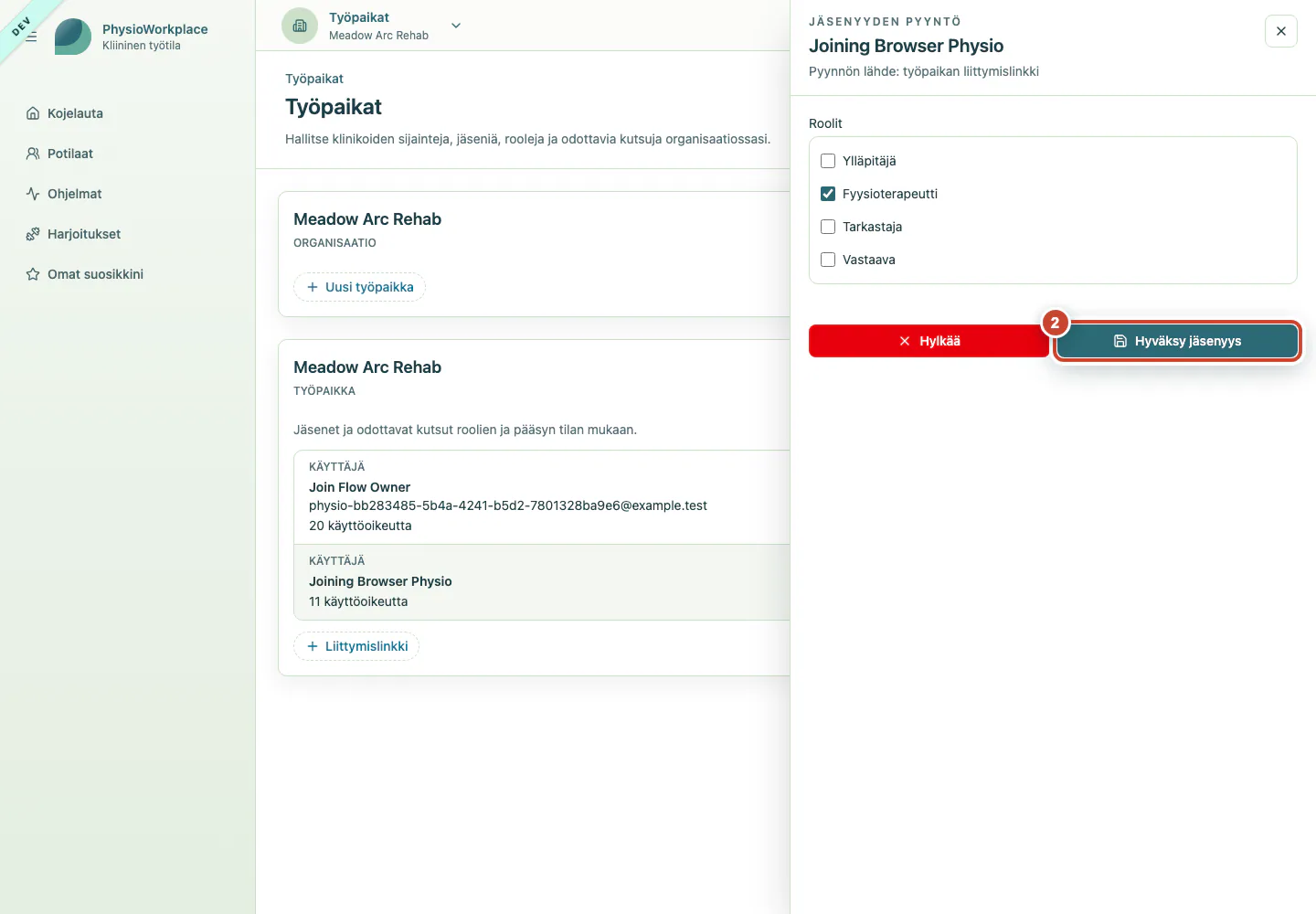Uncheck the Fyysioterapeutti role
The width and height of the screenshot is (1316, 914).
(828, 194)
